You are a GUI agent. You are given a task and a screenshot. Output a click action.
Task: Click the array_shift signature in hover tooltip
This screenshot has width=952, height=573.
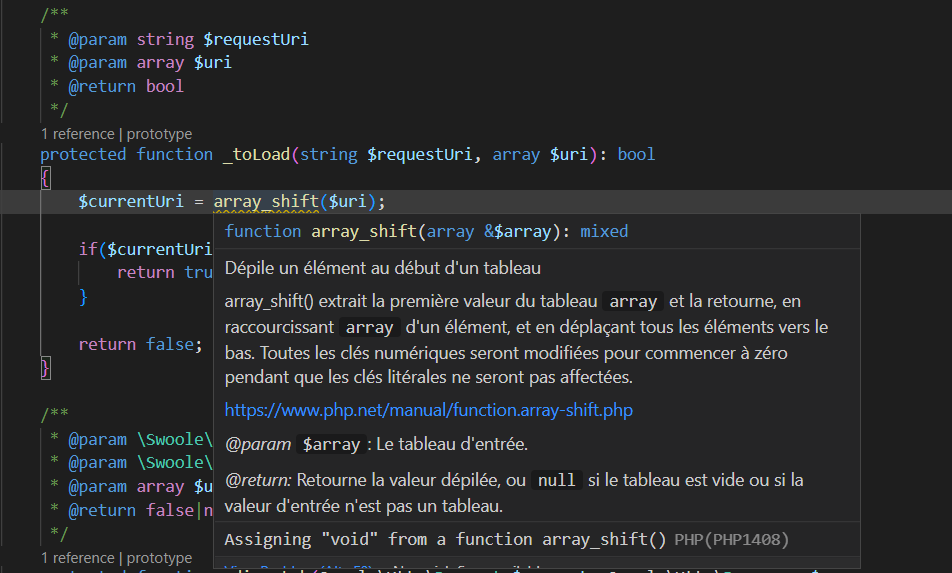pos(426,231)
